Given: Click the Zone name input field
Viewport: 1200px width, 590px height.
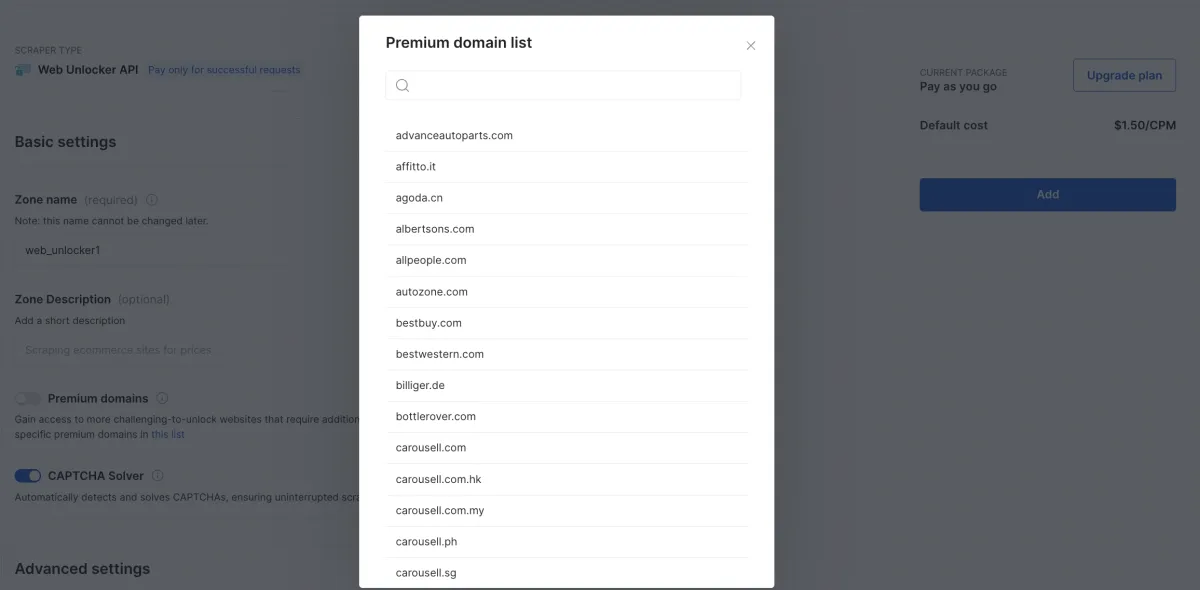Looking at the screenshot, I should point(187,250).
